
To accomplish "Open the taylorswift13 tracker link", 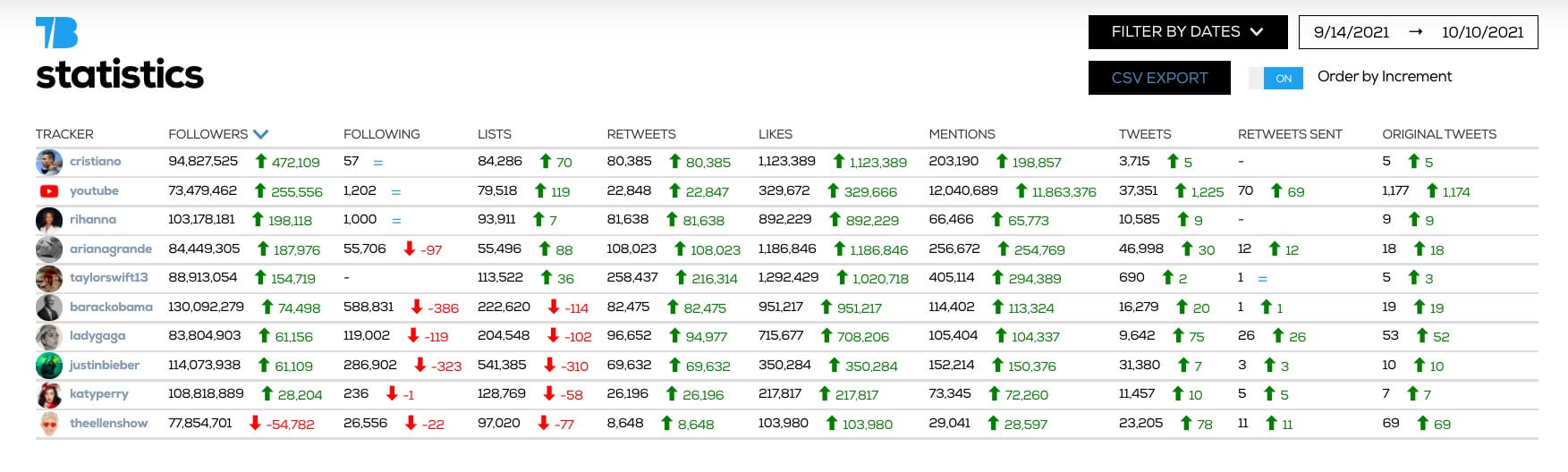I will (x=109, y=278).
